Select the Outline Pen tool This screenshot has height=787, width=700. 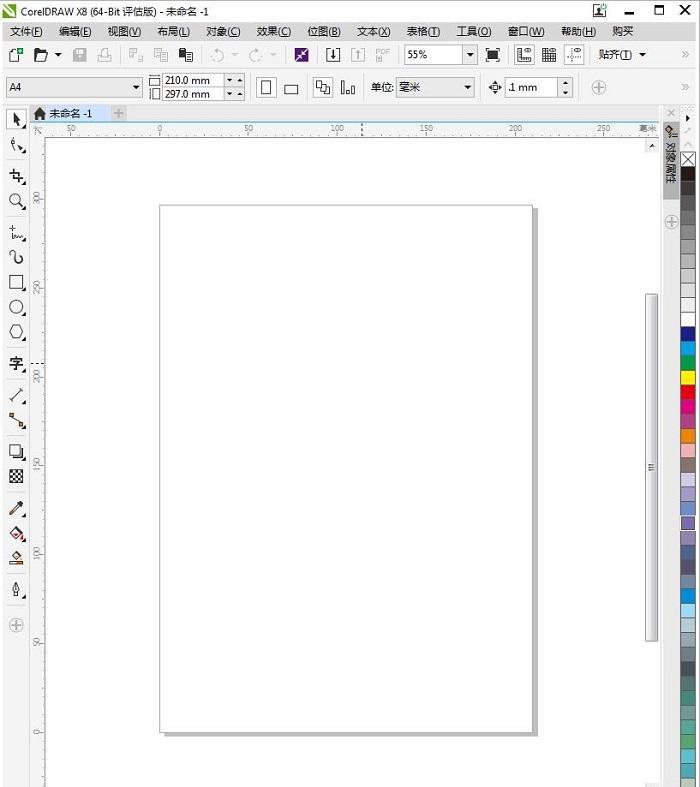(x=17, y=589)
